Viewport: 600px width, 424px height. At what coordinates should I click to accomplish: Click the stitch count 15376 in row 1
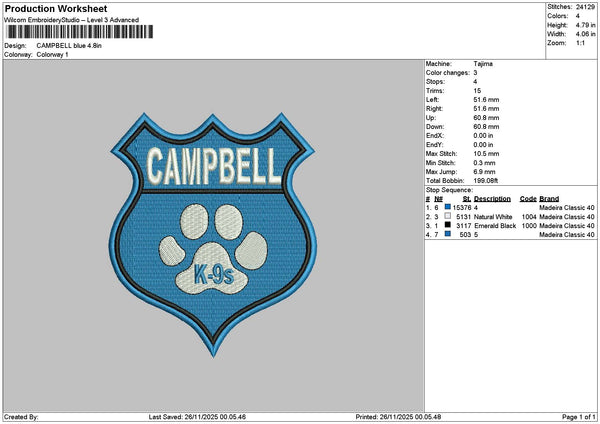(x=462, y=208)
